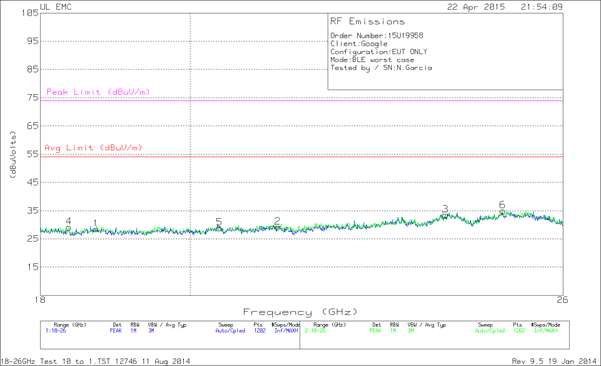Image resolution: width=601 pixels, height=366 pixels.
Task: Click the 'Tested by / SN:N.Garcia' line
Action: 381,68
